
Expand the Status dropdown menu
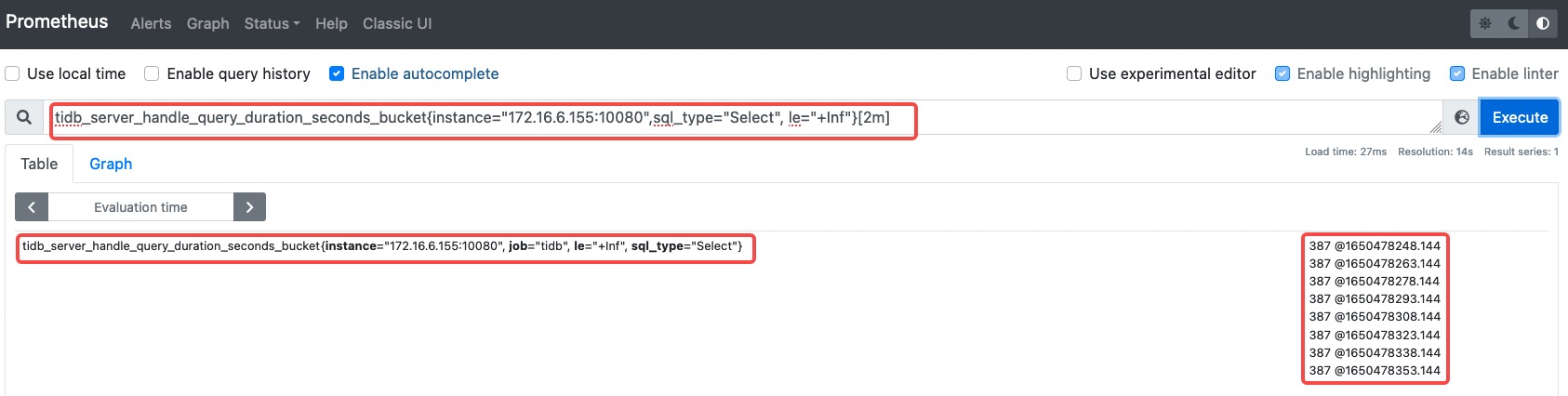(x=272, y=23)
